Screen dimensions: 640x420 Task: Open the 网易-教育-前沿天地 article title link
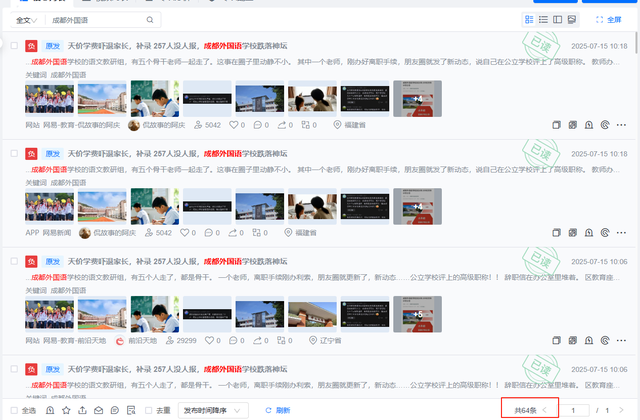coord(177,261)
